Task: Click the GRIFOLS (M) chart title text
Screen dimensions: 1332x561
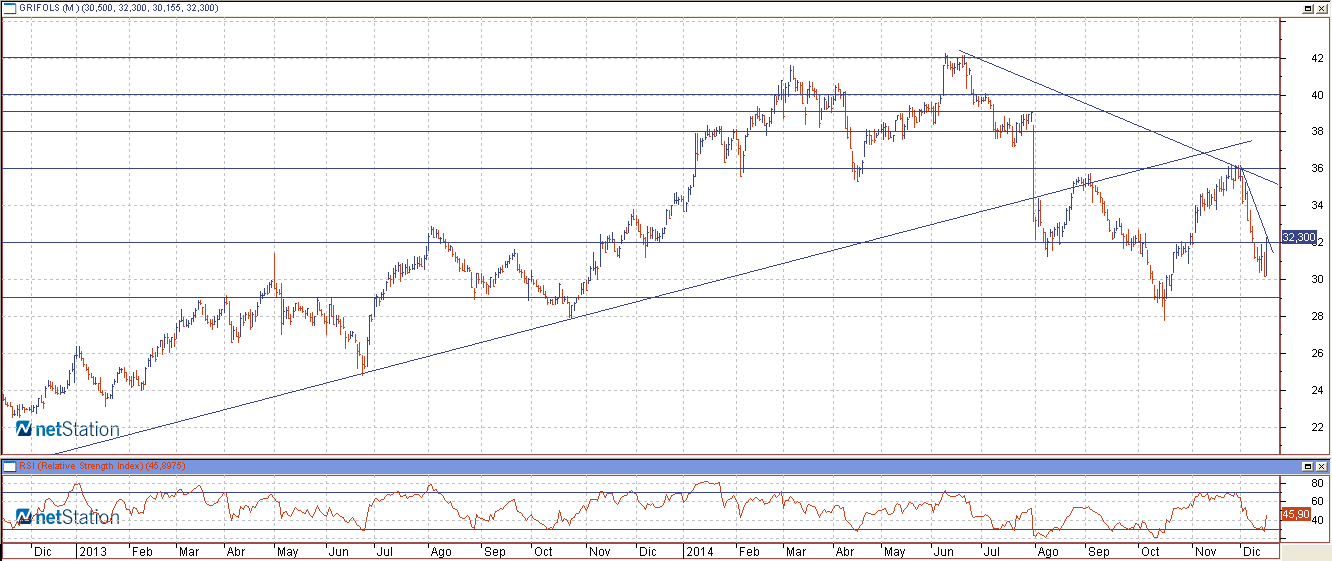Action: [x=50, y=8]
